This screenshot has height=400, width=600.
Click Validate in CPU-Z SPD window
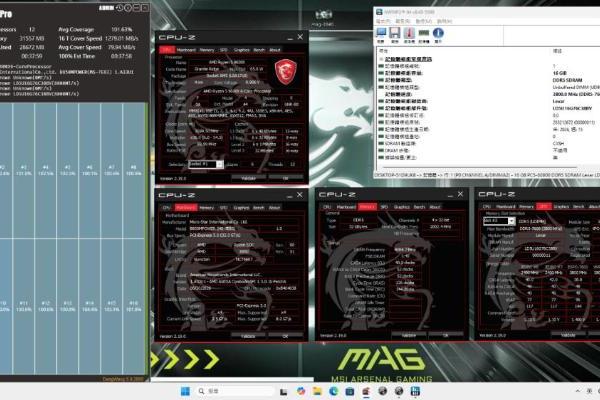(x=568, y=335)
